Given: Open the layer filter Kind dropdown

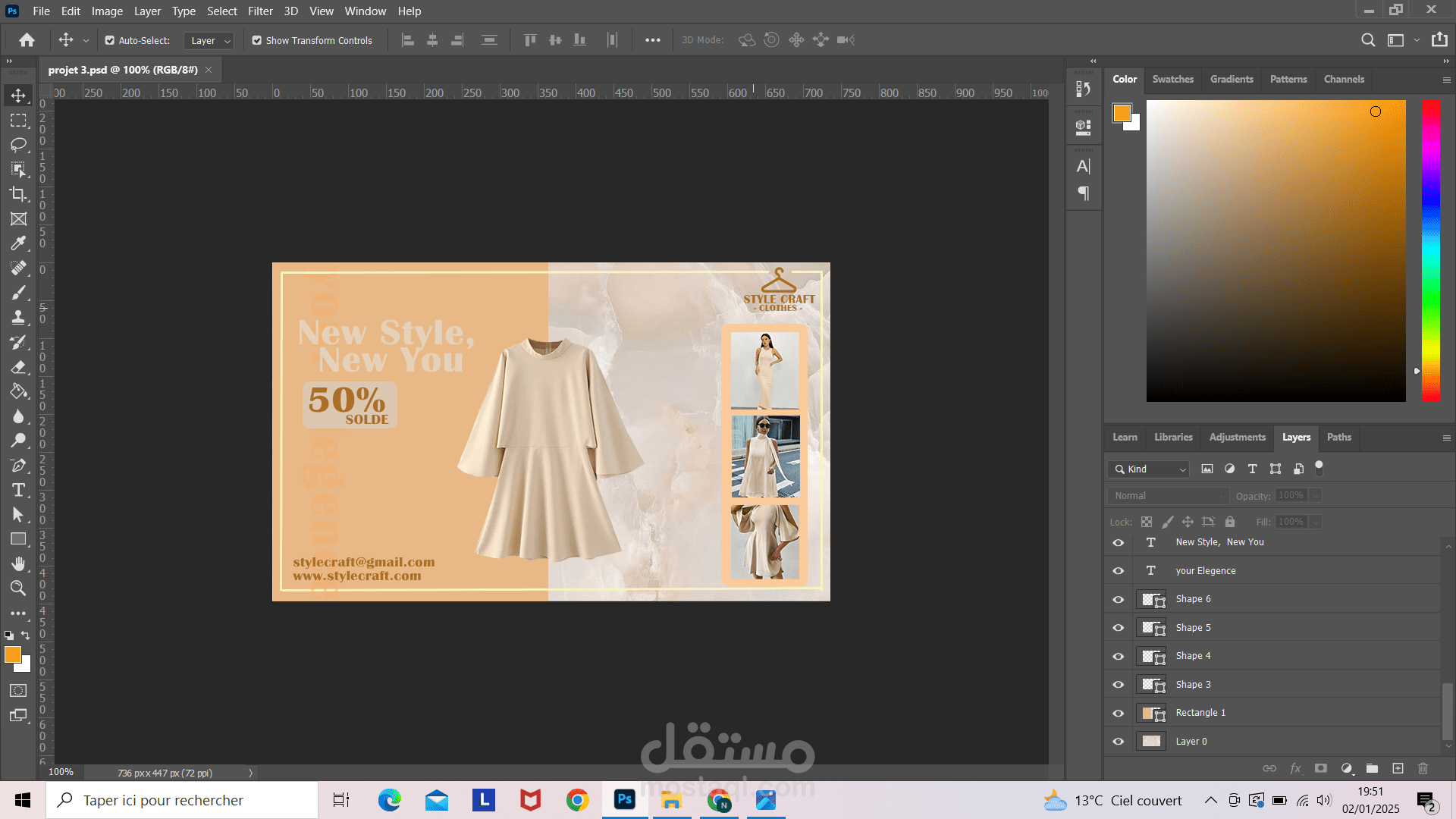Looking at the screenshot, I should pyautogui.click(x=1150, y=469).
